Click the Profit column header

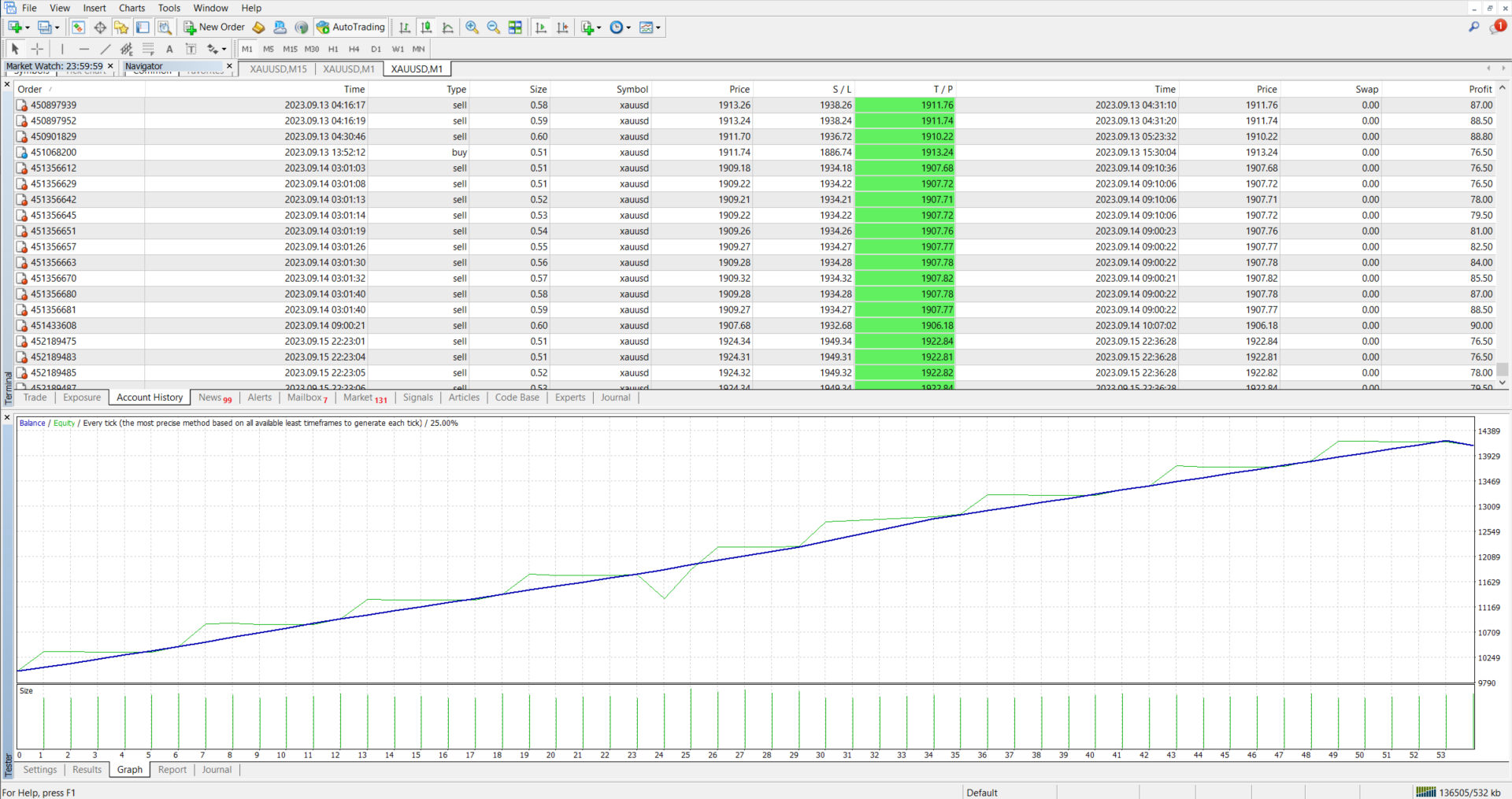click(x=1480, y=89)
